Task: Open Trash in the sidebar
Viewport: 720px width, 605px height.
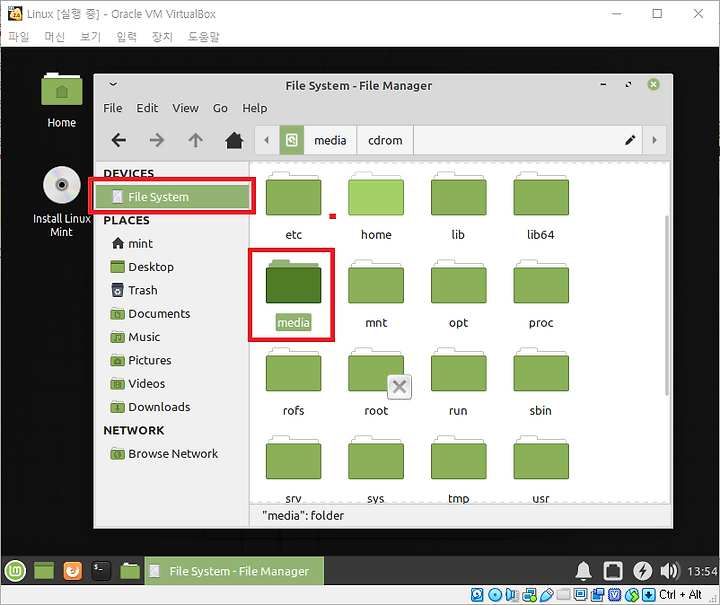Action: 172,291
